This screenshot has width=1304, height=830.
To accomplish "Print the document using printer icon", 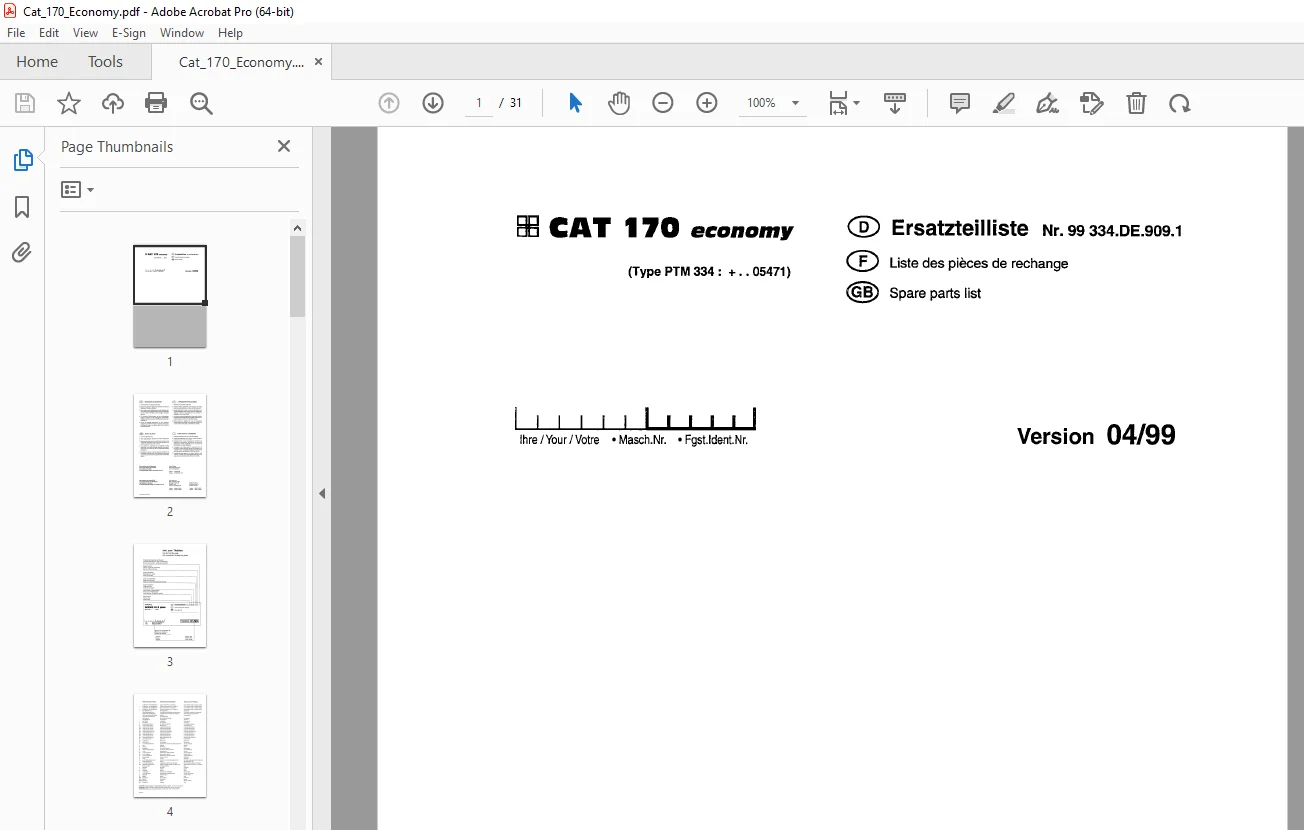I will click(156, 103).
